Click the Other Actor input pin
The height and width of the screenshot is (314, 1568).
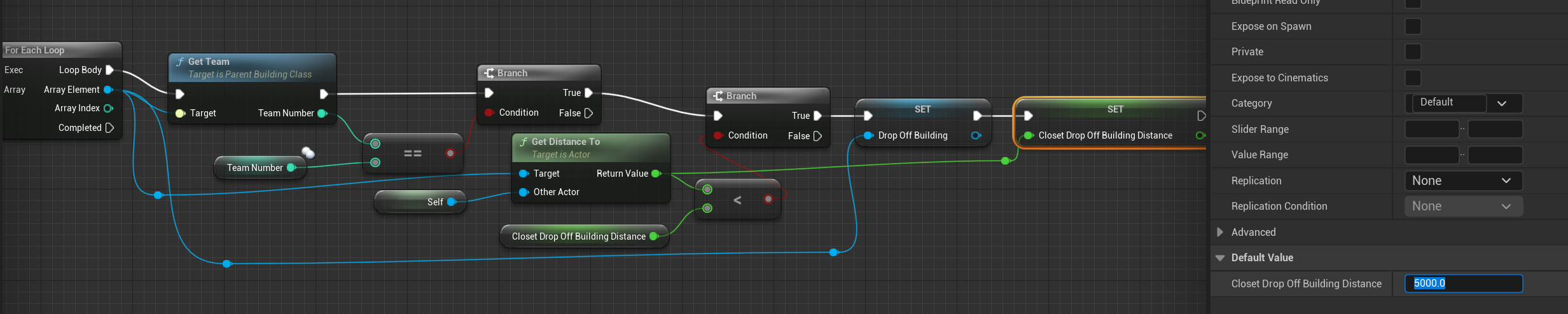coord(524,192)
